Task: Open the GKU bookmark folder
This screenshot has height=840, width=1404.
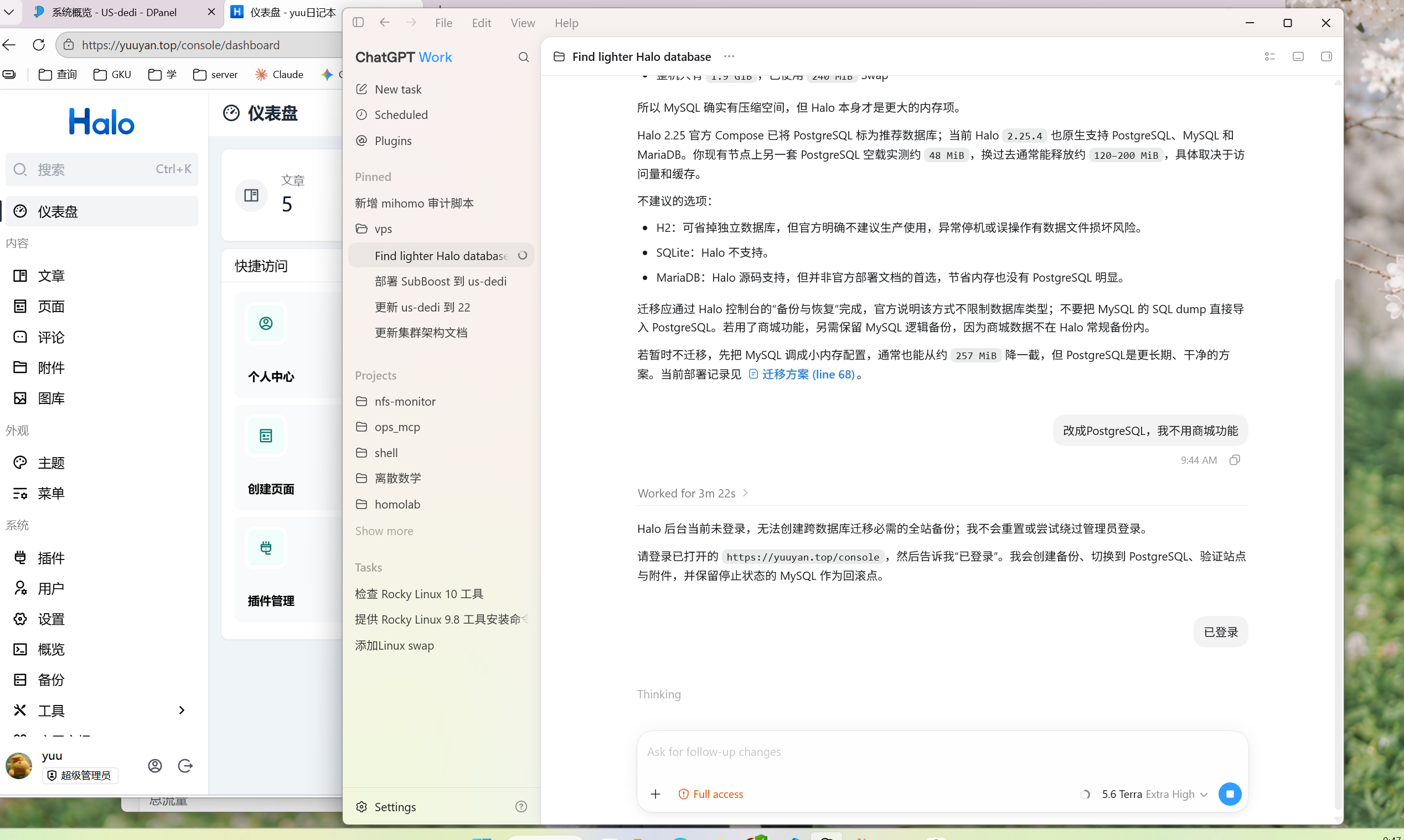Action: point(112,74)
